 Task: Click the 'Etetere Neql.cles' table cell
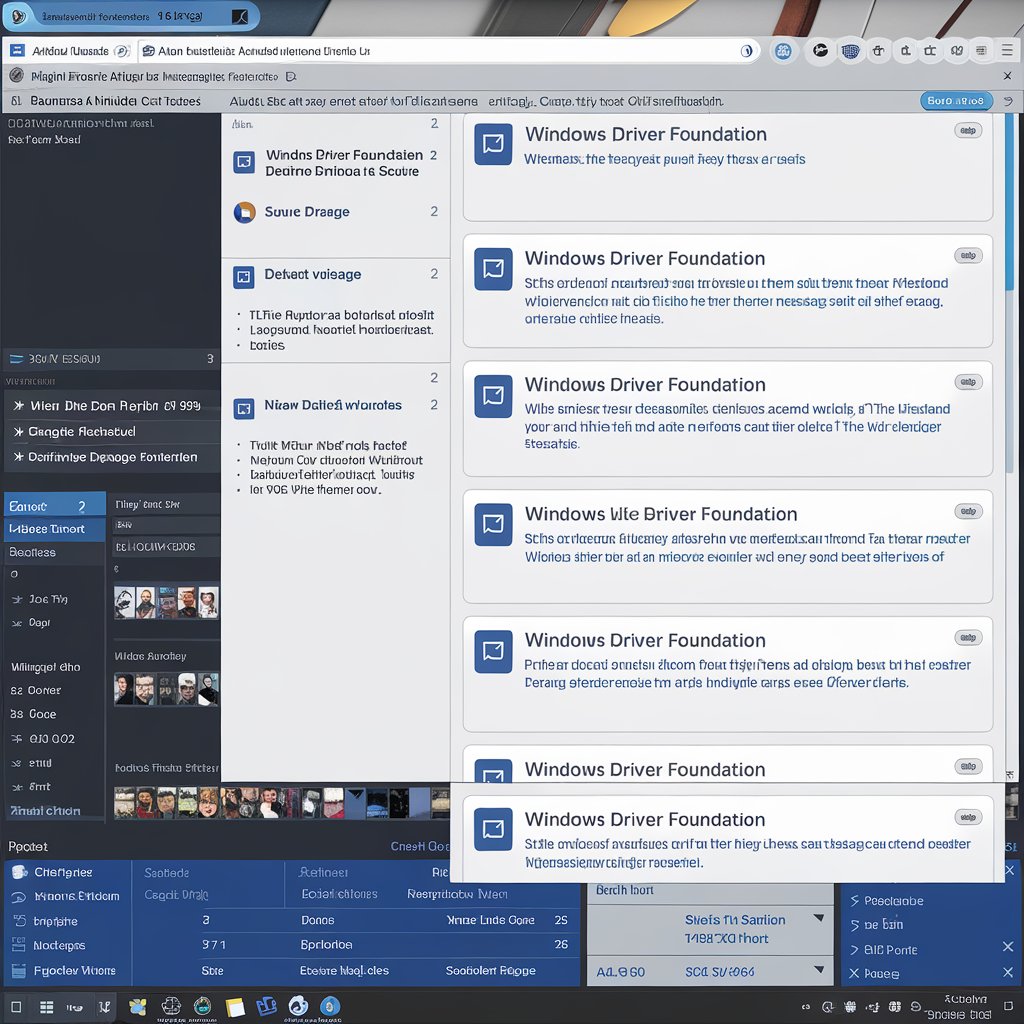click(x=344, y=970)
